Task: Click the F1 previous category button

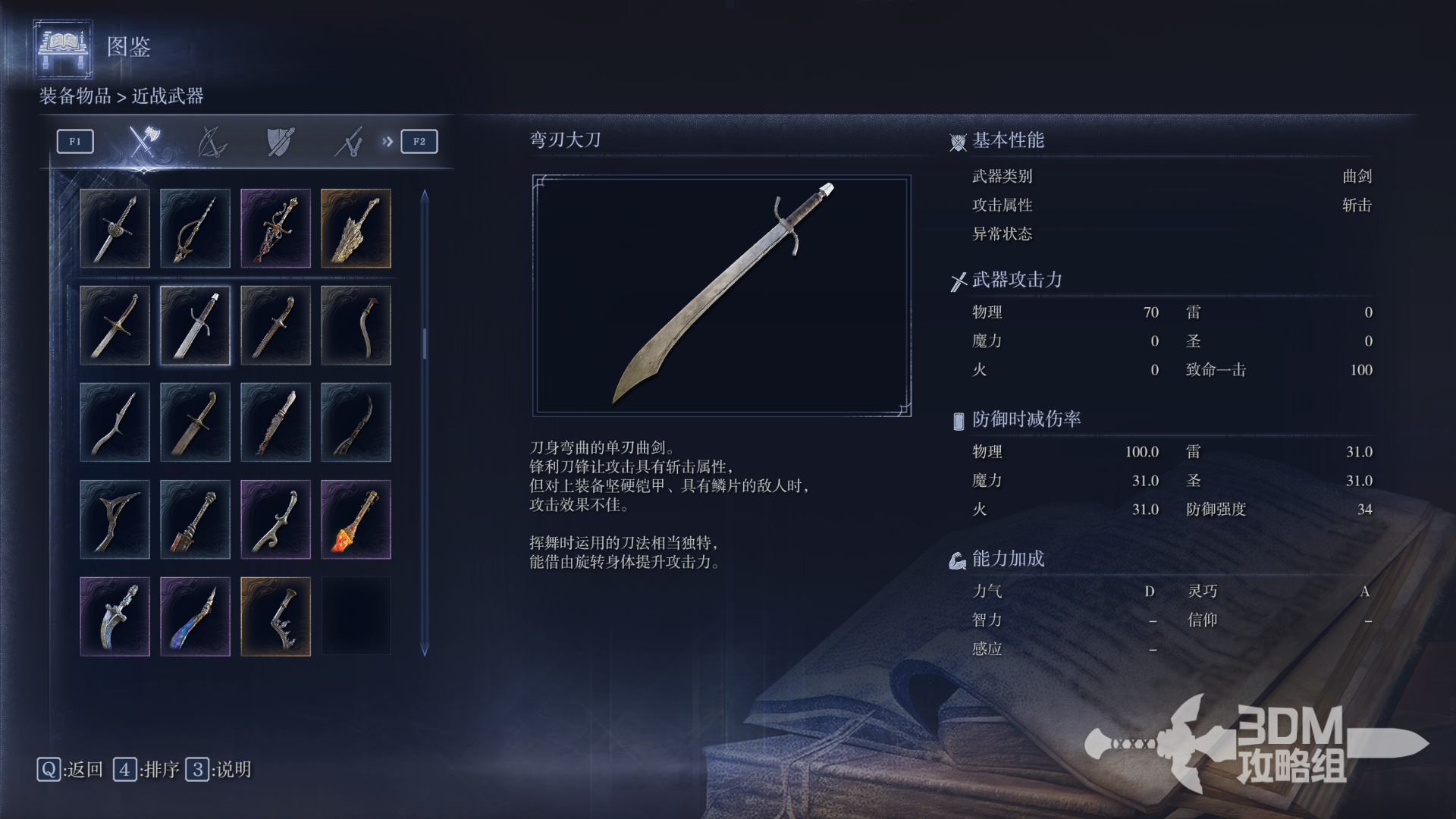Action: click(x=75, y=142)
